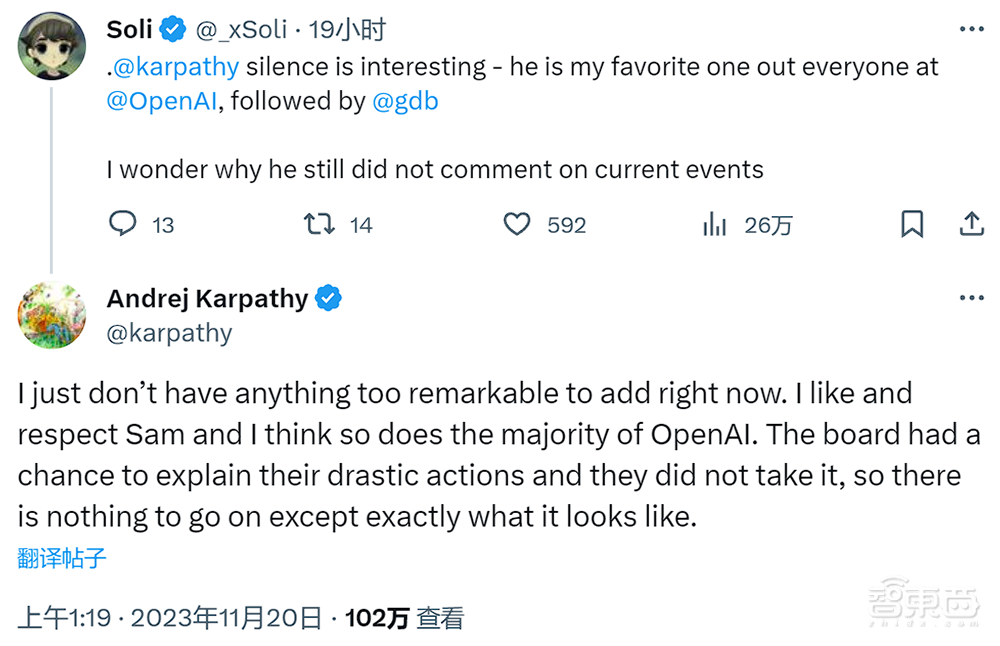1000x646 pixels.
Task: Open Soli's profile avatar
Action: point(52,46)
